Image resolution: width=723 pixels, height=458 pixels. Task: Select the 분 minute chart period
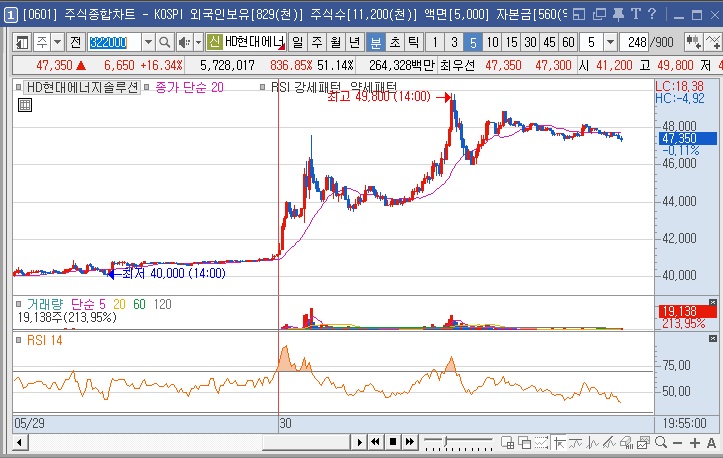pyautogui.click(x=375, y=43)
